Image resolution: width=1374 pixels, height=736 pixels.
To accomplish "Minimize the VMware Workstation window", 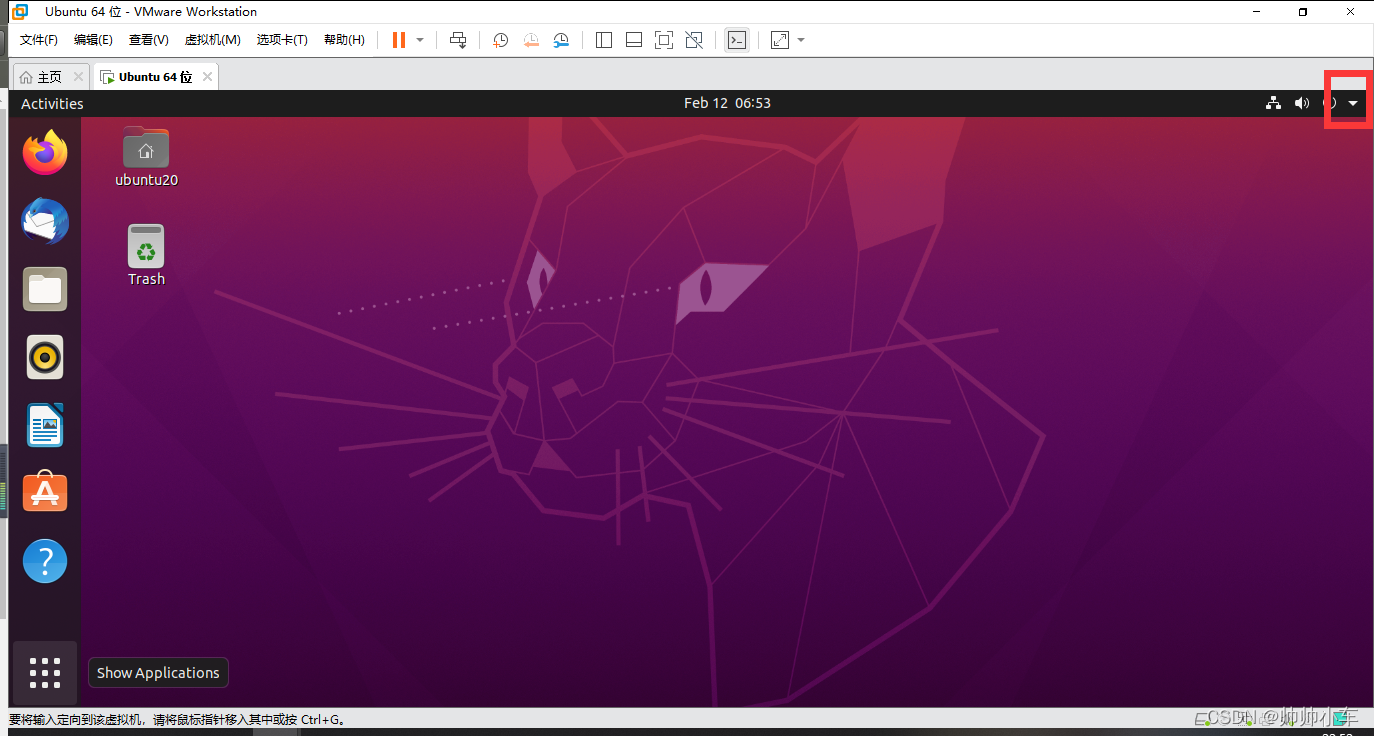I will pos(1256,12).
